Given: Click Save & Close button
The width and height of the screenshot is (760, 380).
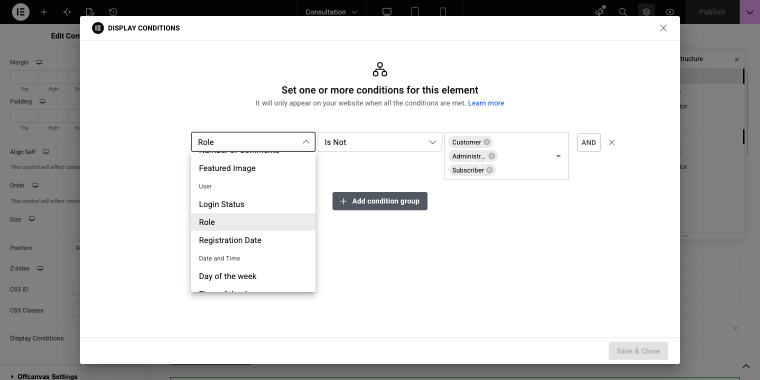Looking at the screenshot, I should [x=638, y=351].
